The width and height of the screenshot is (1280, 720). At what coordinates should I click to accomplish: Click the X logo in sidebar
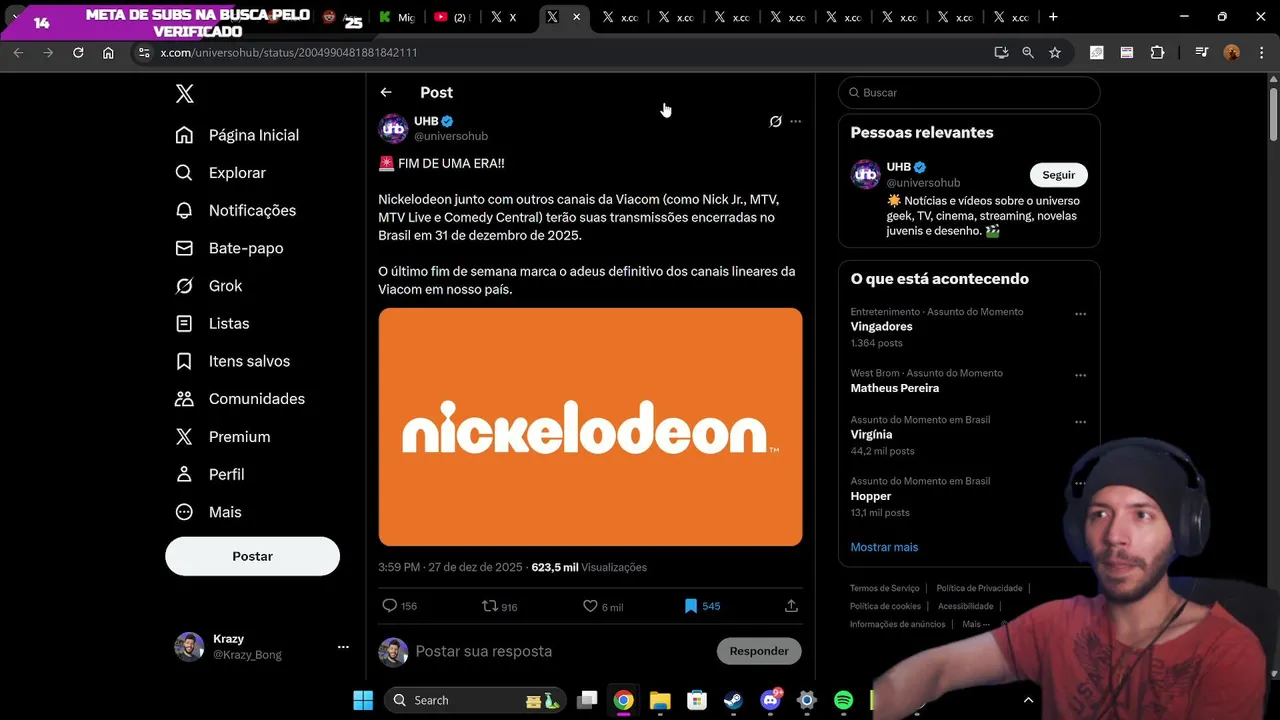coord(184,94)
